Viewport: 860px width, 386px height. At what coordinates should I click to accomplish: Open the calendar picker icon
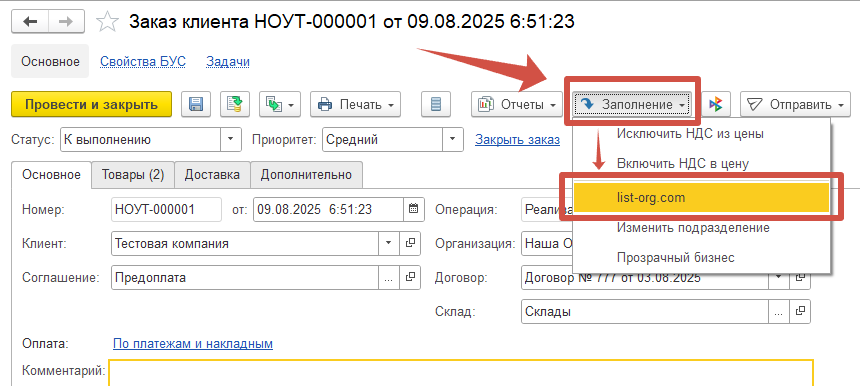[414, 209]
